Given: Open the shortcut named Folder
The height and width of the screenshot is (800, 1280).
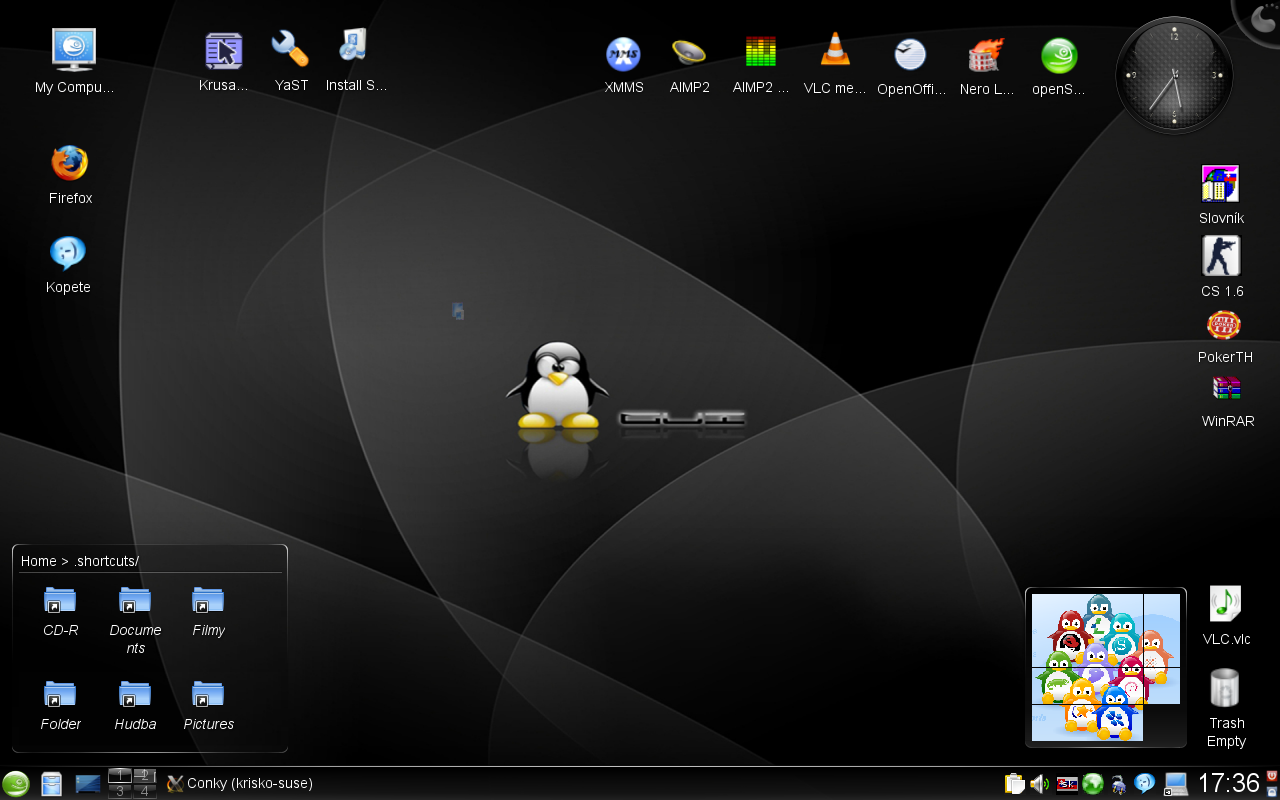Looking at the screenshot, I should (60, 705).
